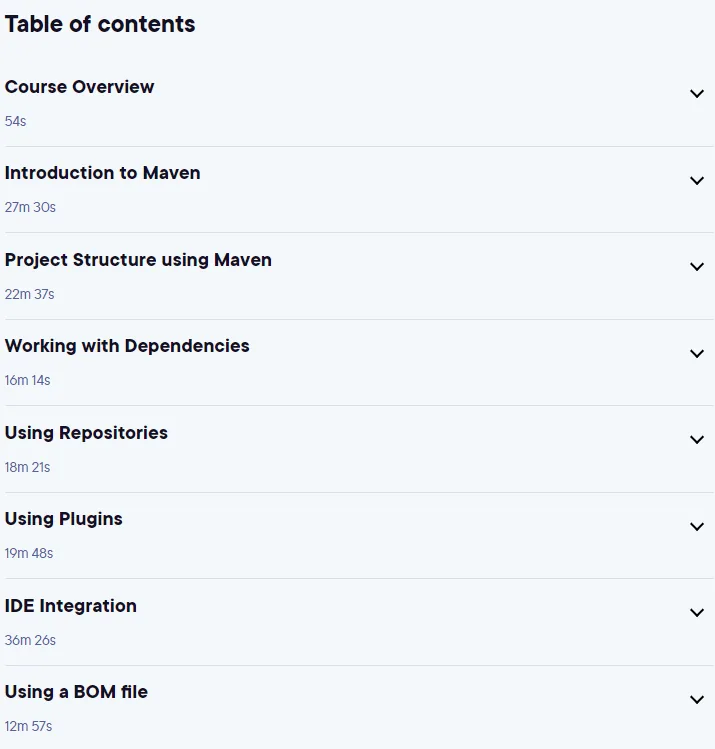Expand the Course Overview section chevron

coord(697,94)
